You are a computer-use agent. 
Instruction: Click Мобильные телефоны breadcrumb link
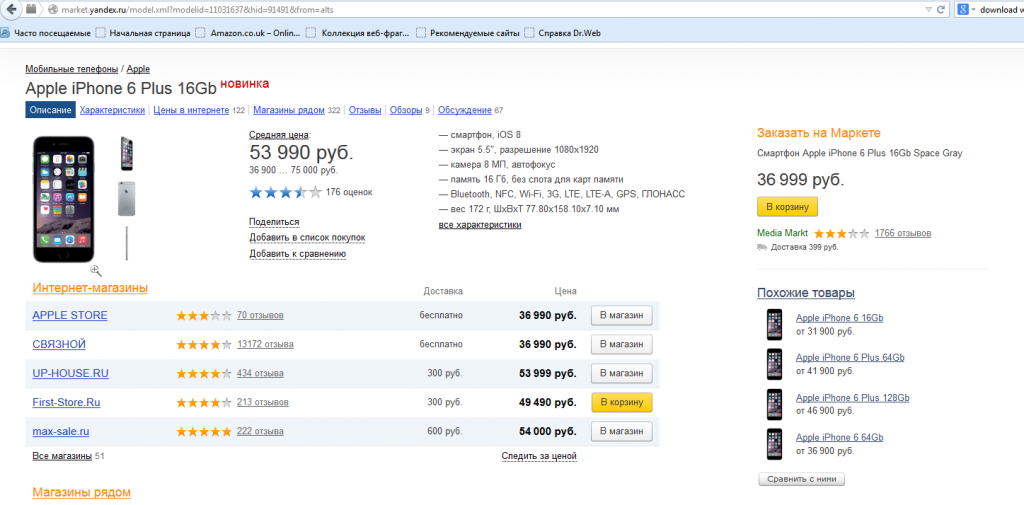pos(72,69)
